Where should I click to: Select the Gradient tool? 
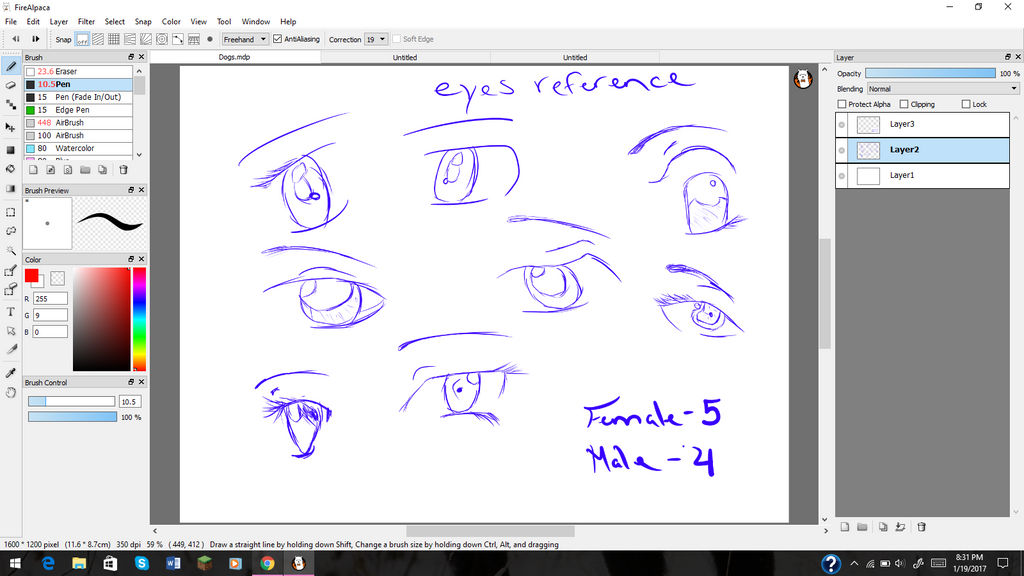click(x=11, y=188)
